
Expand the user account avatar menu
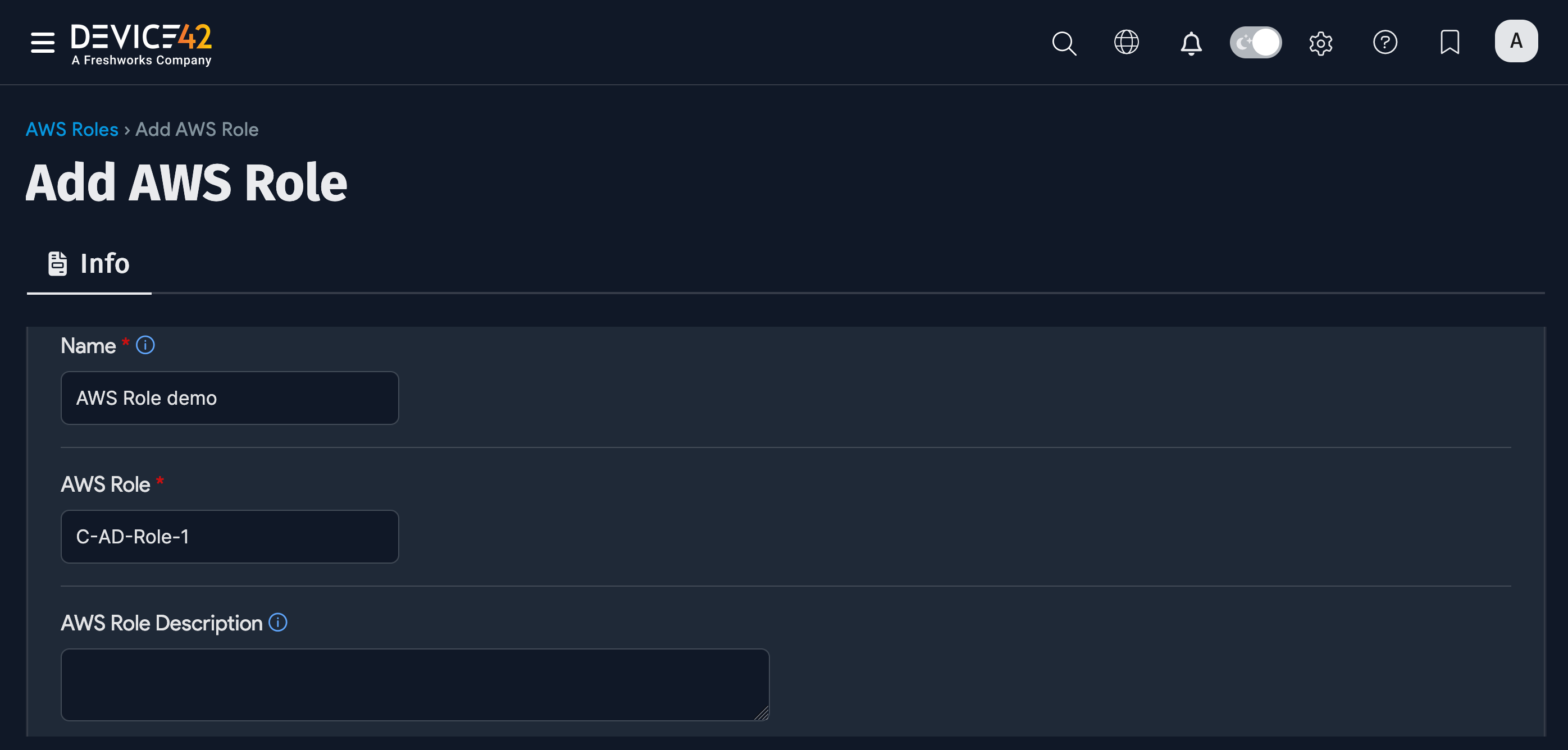pyautogui.click(x=1516, y=41)
